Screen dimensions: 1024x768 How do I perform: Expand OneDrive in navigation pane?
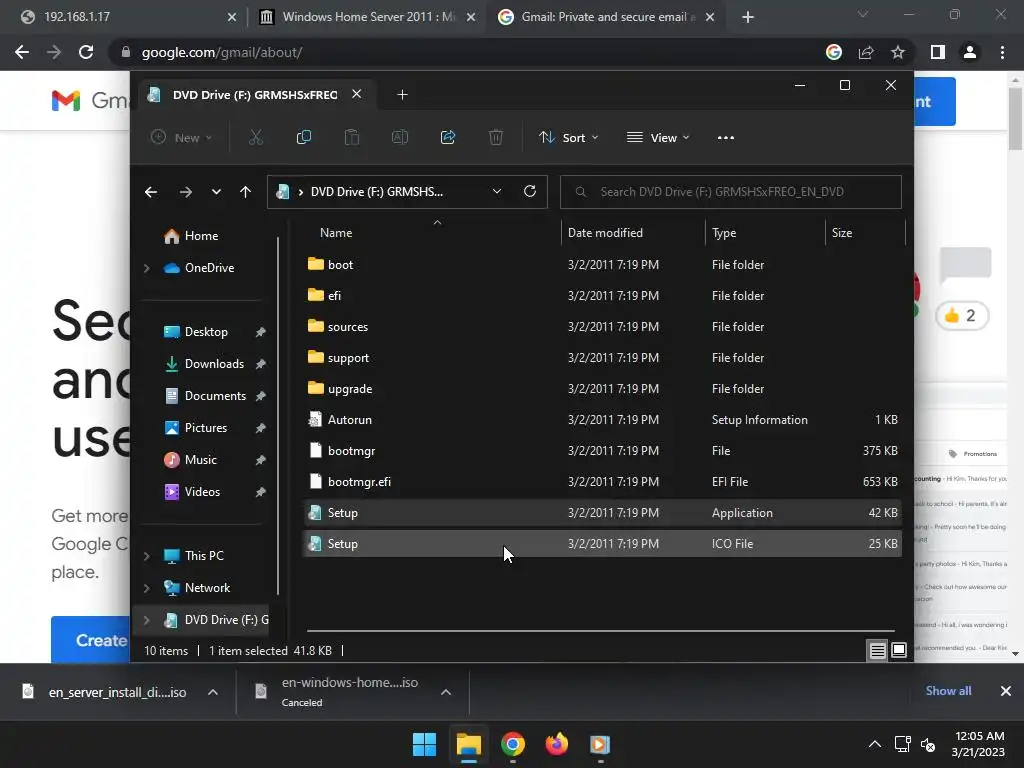point(147,268)
